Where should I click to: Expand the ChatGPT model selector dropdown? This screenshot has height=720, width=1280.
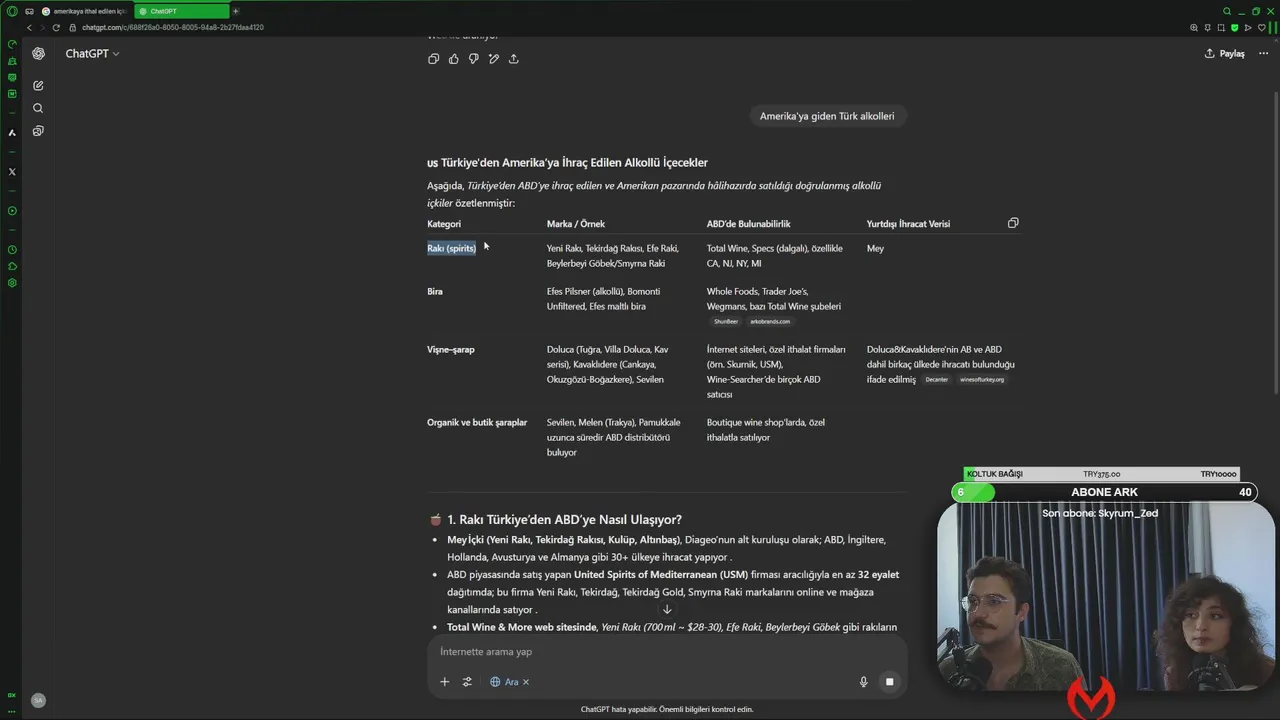coord(92,54)
